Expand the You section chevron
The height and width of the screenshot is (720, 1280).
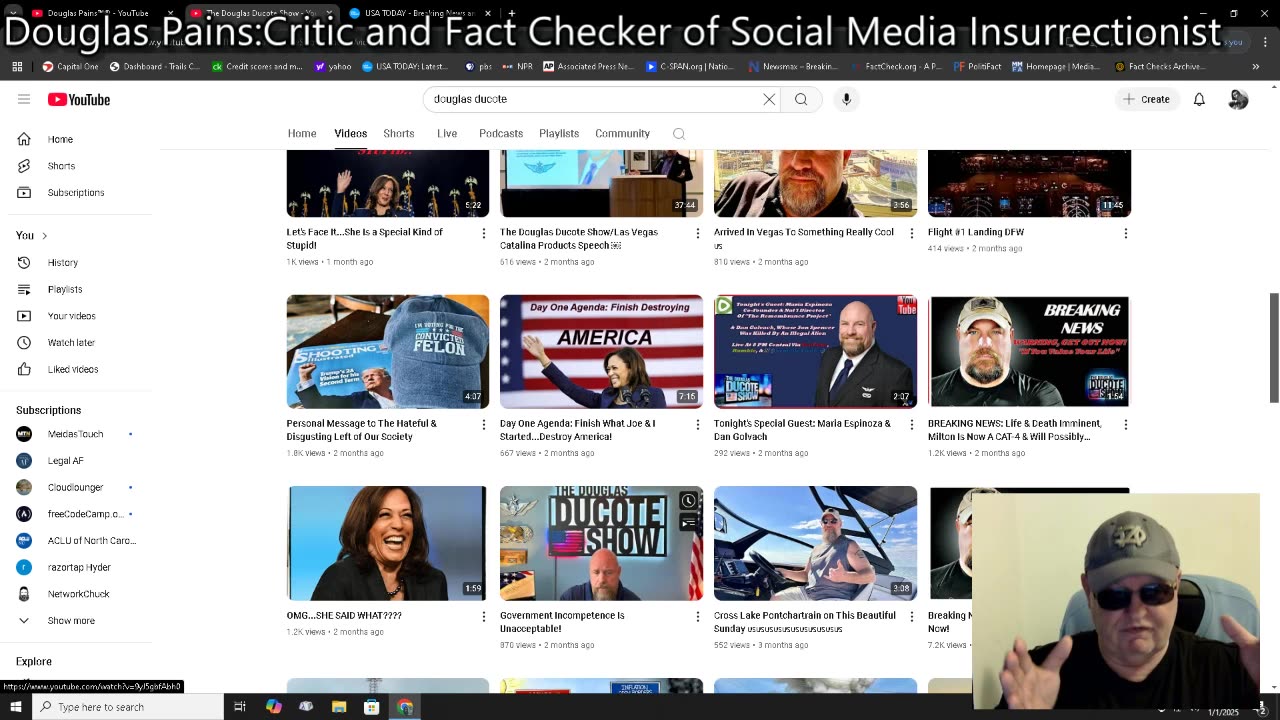pyautogui.click(x=44, y=235)
